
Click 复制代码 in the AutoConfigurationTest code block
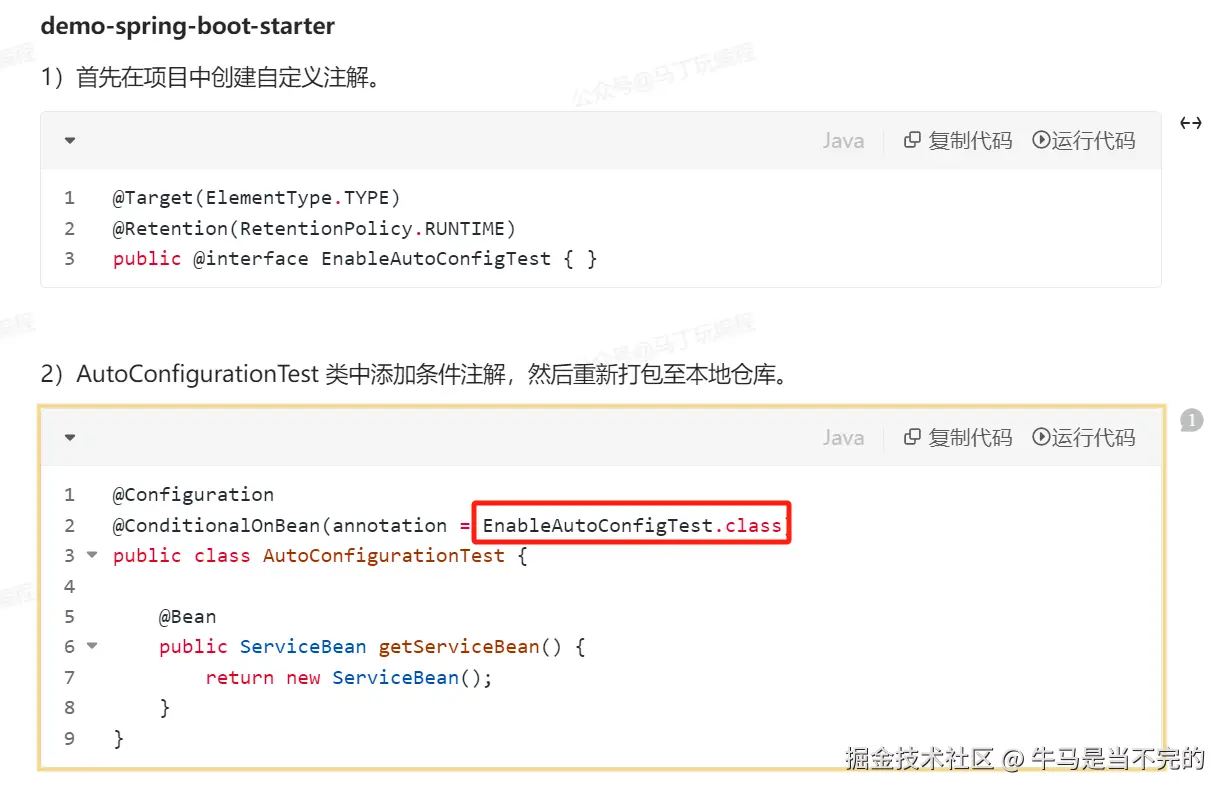958,437
